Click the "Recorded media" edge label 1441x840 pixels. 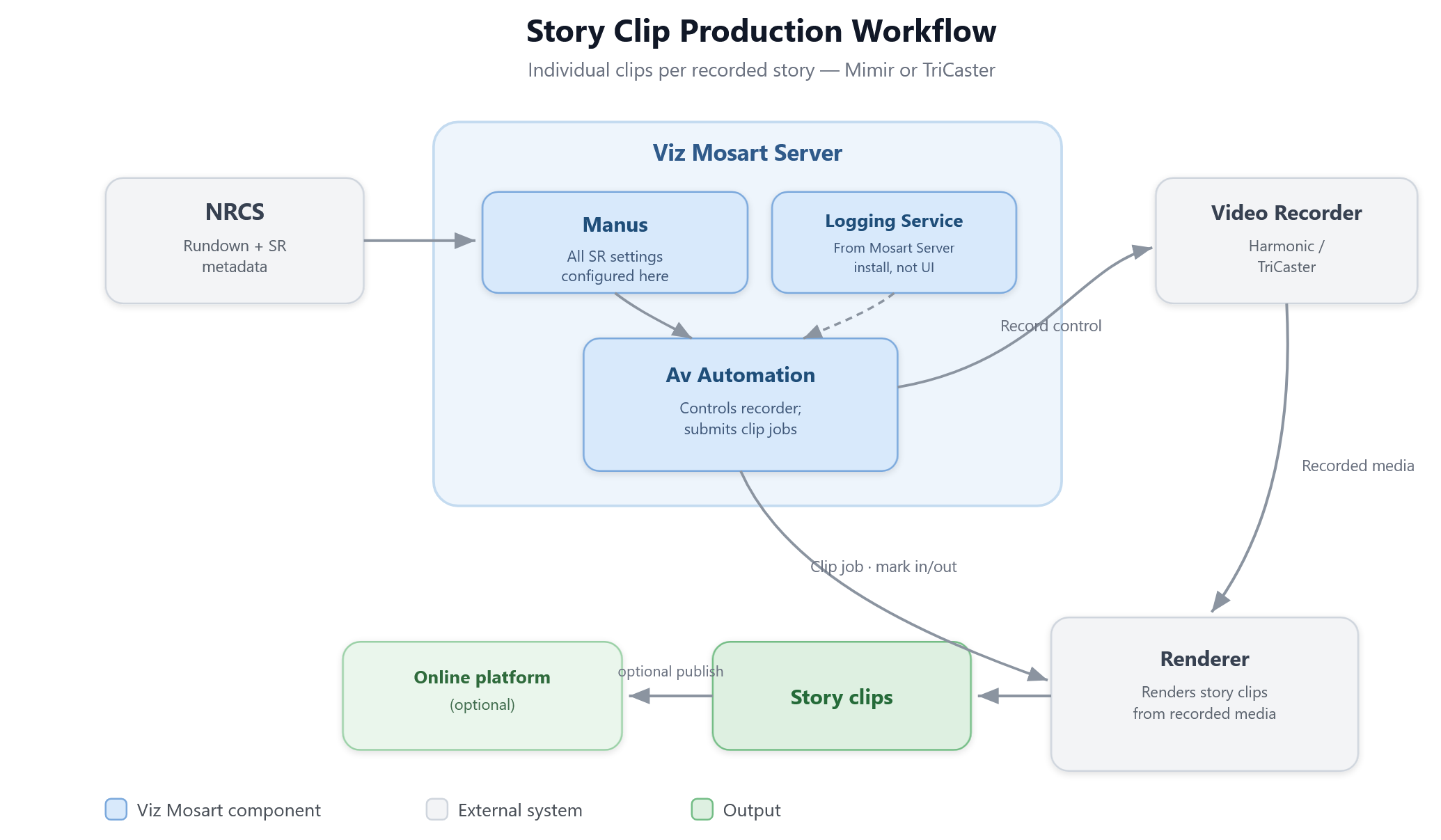1358,466
